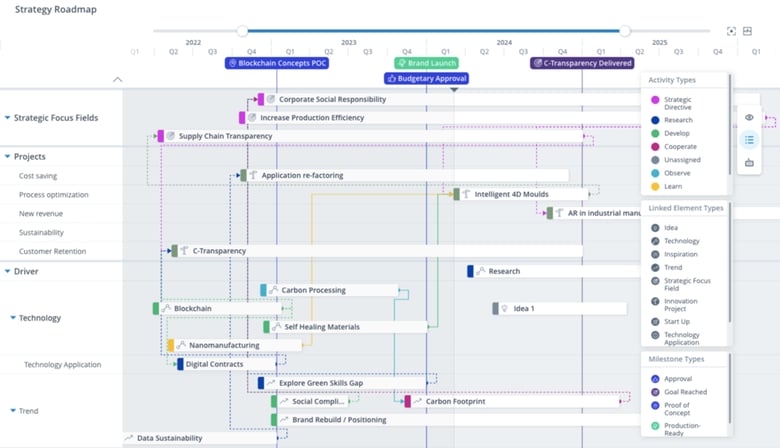Collapse the Trend subgroup arrow
Screen dimensions: 780x448
pyautogui.click(x=13, y=411)
